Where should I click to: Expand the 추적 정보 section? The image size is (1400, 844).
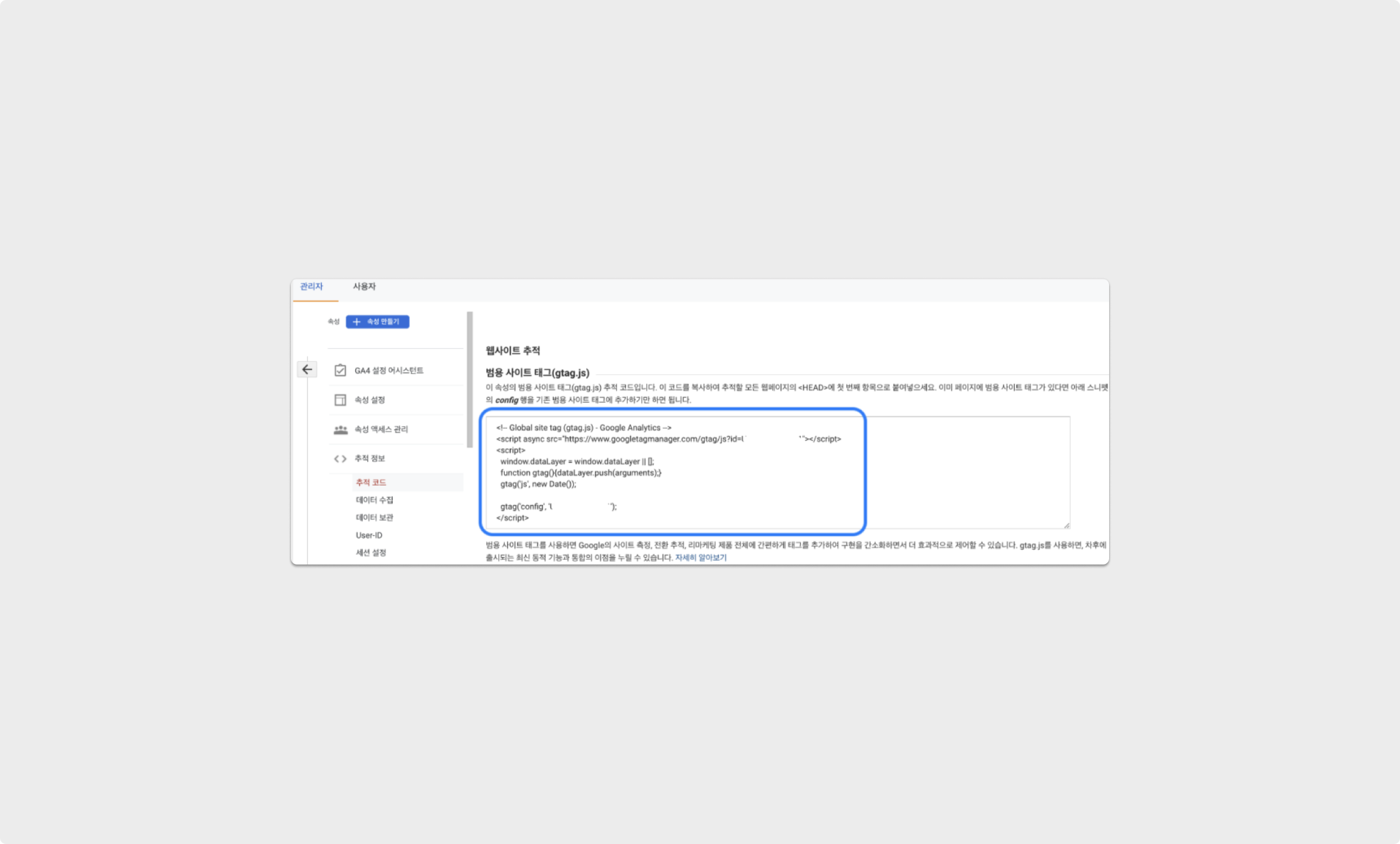click(370, 459)
